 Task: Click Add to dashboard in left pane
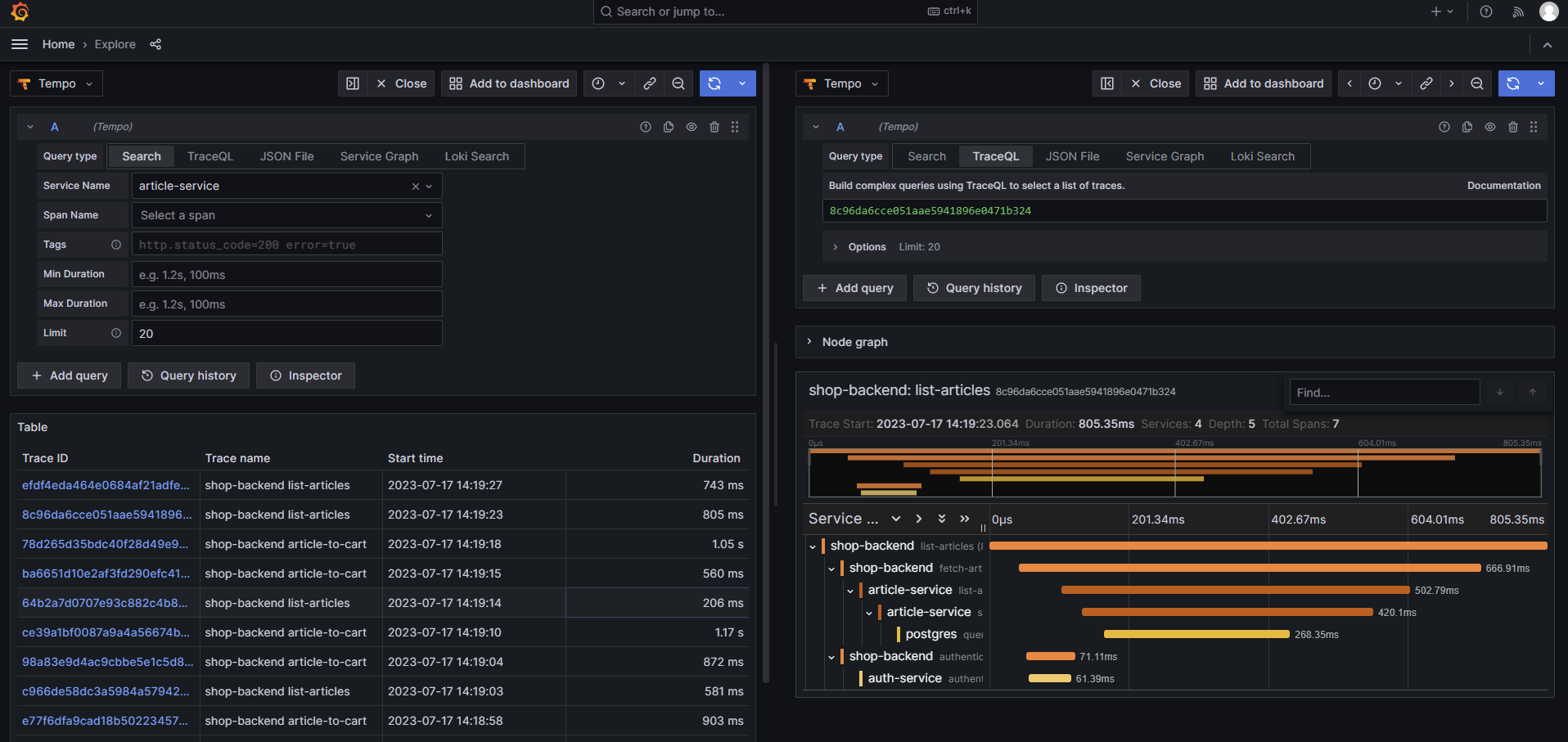(509, 83)
